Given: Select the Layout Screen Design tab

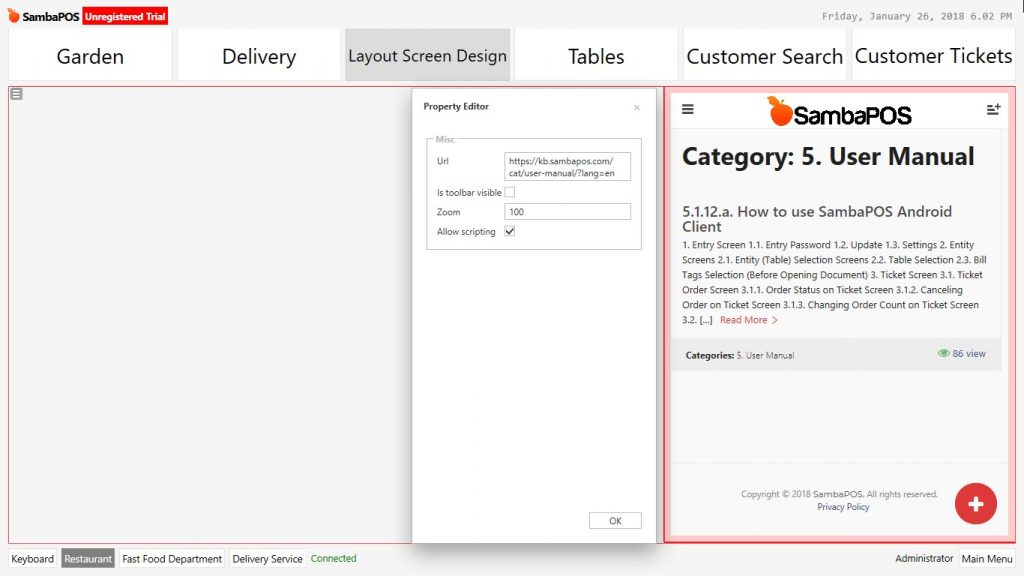Looking at the screenshot, I should 427,55.
